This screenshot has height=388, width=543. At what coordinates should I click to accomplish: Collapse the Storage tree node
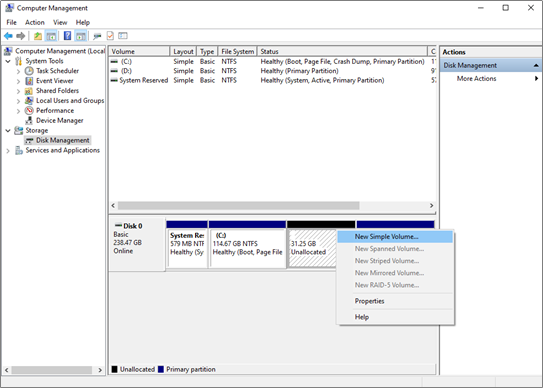8,131
